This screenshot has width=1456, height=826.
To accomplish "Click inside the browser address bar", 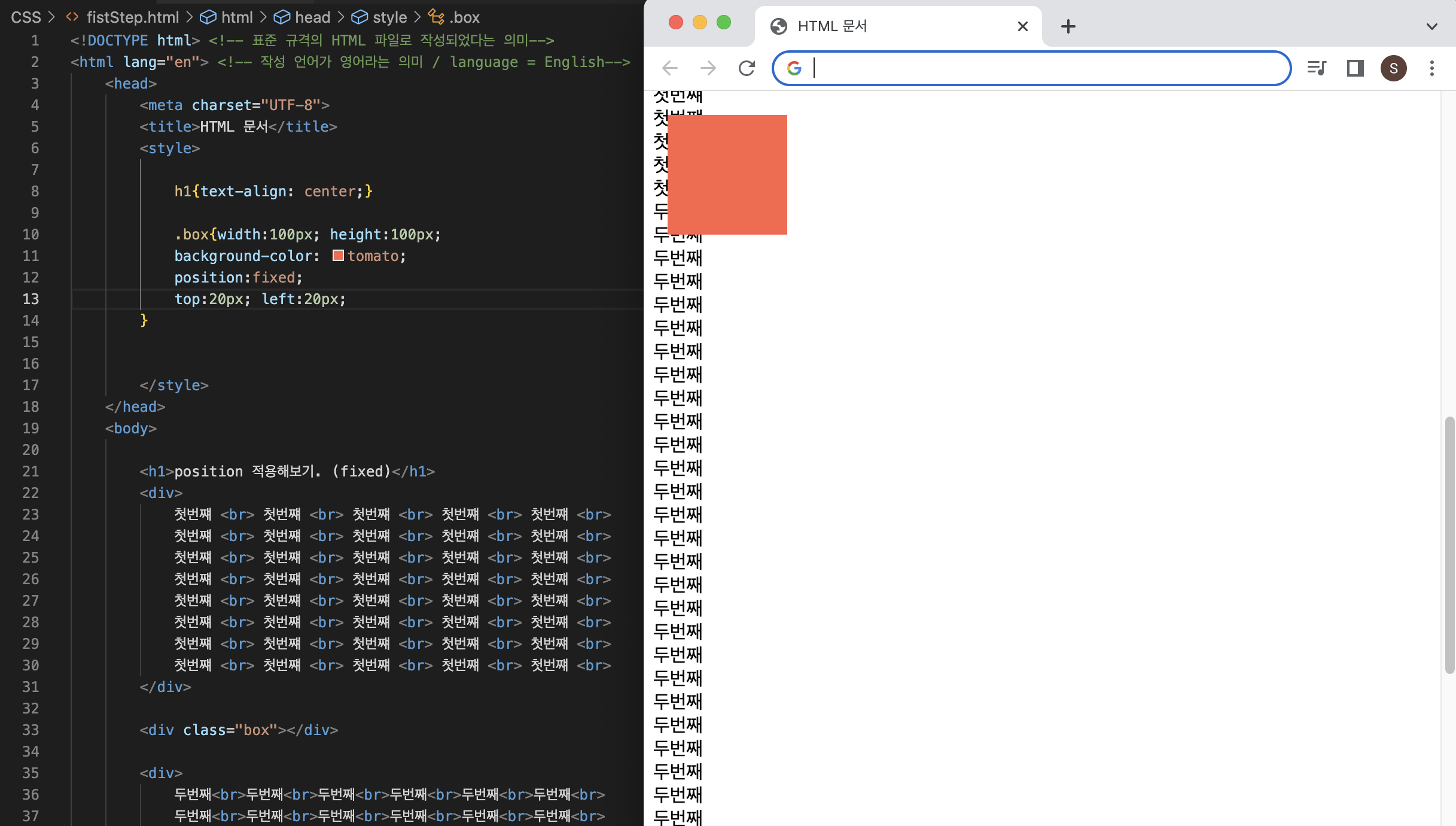I will [1047, 68].
